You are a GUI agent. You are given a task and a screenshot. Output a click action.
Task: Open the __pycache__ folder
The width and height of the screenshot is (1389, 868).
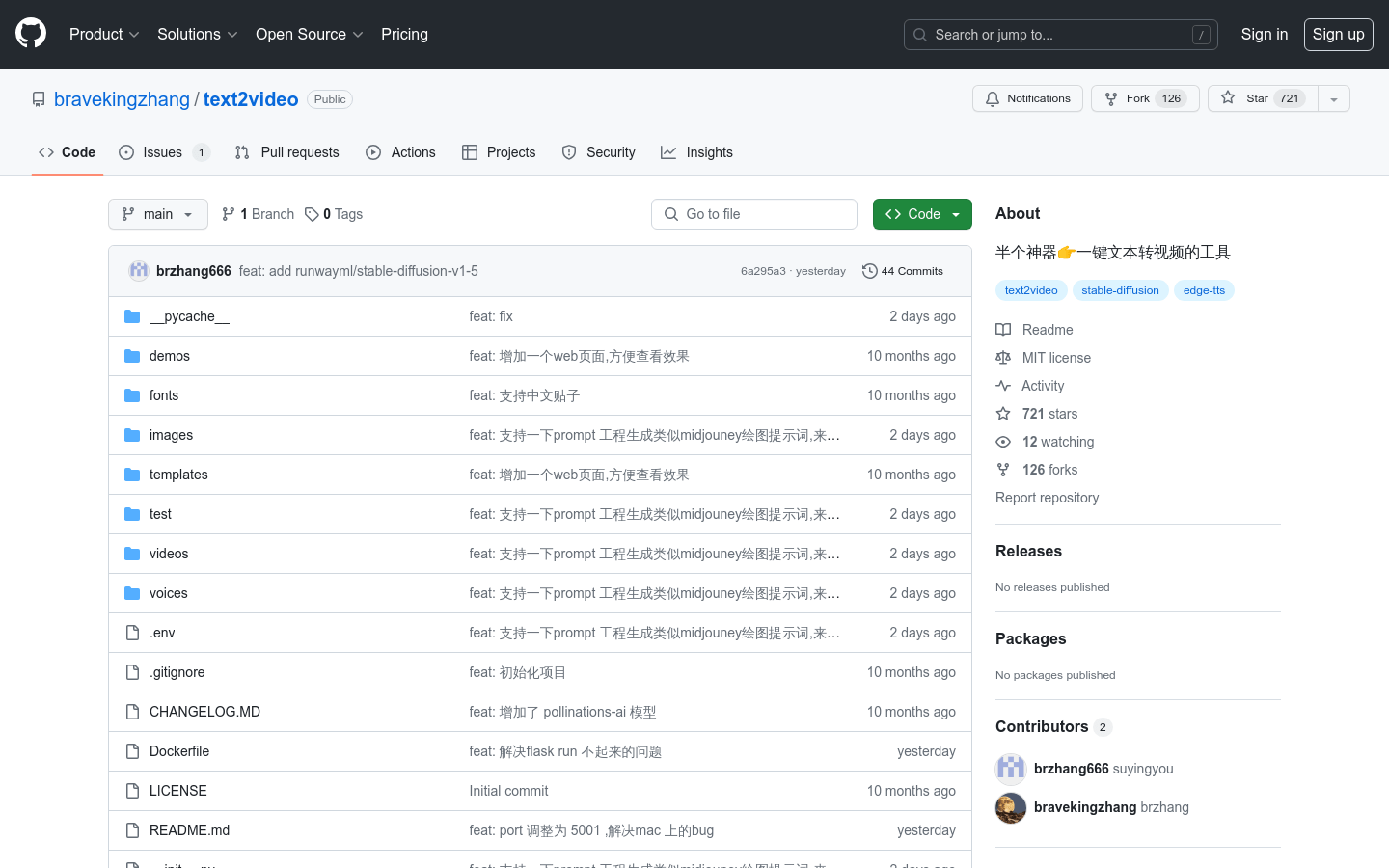[189, 316]
